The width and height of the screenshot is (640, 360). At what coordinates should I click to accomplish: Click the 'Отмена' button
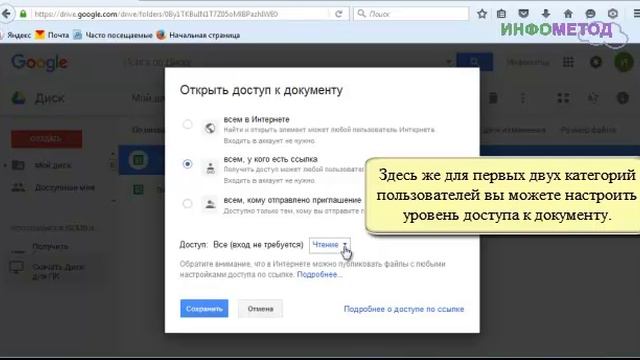pos(260,309)
